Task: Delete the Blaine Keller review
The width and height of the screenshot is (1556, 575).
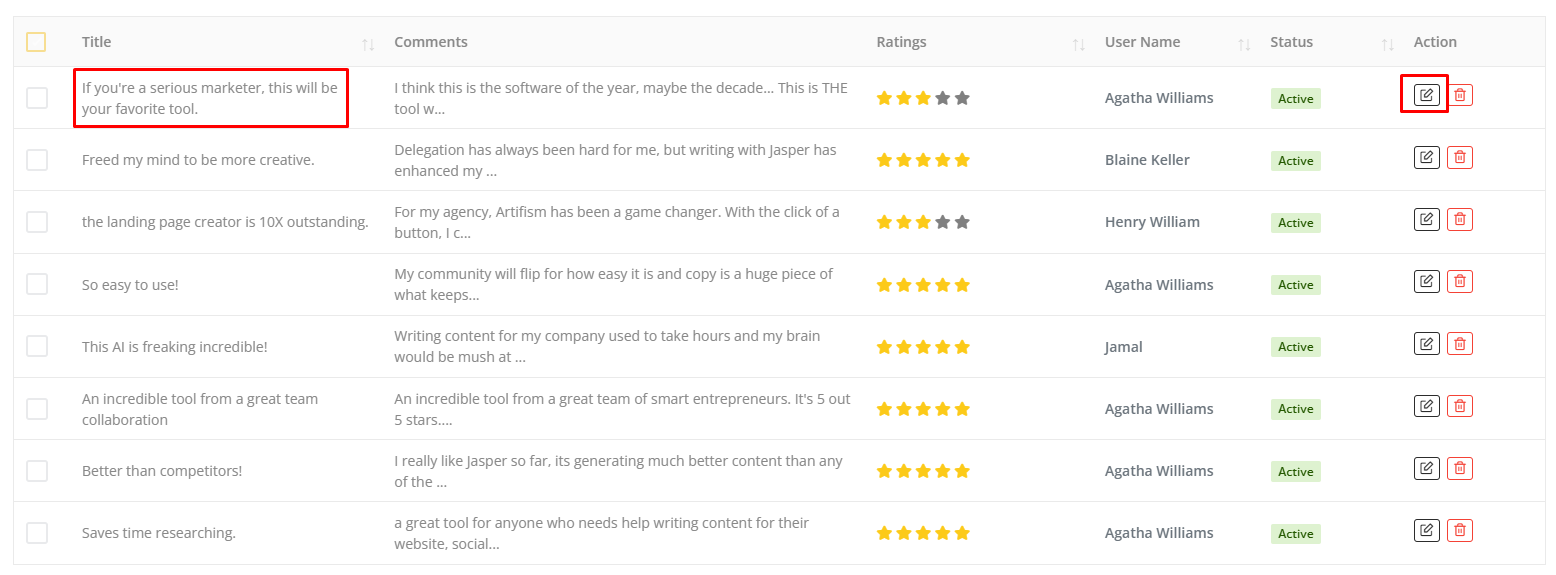Action: point(1459,157)
